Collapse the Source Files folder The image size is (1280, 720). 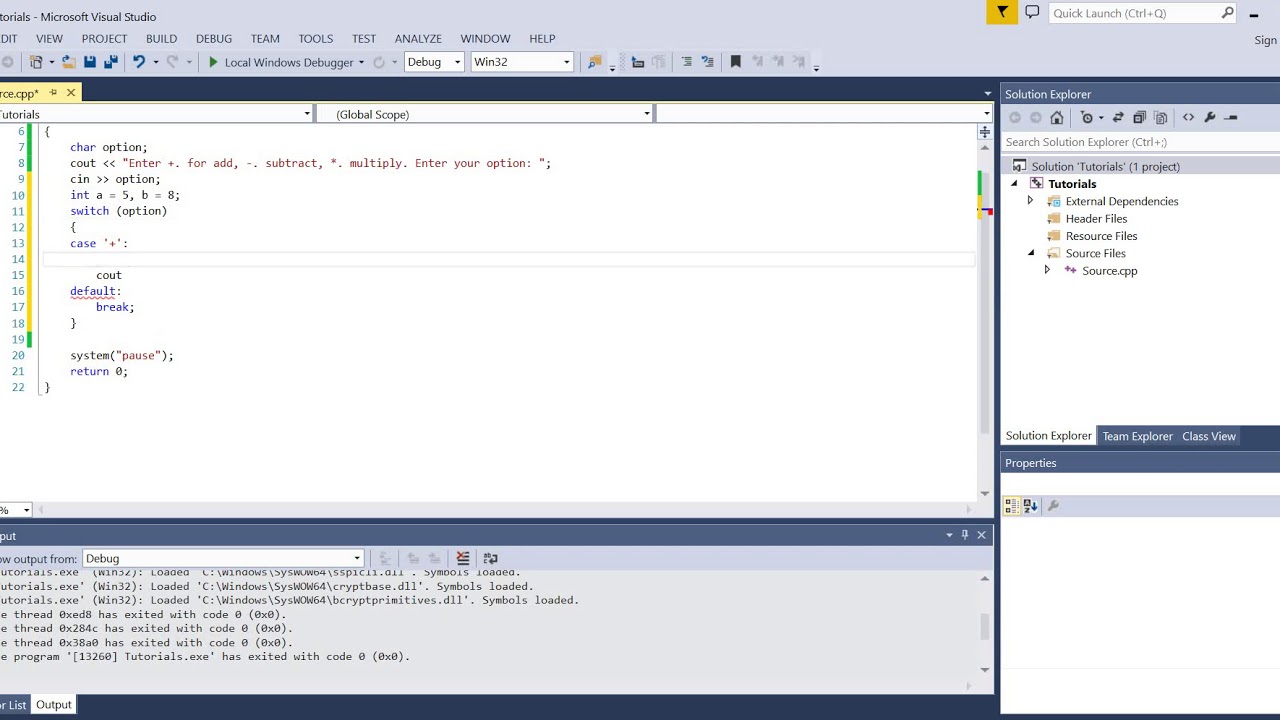1031,253
